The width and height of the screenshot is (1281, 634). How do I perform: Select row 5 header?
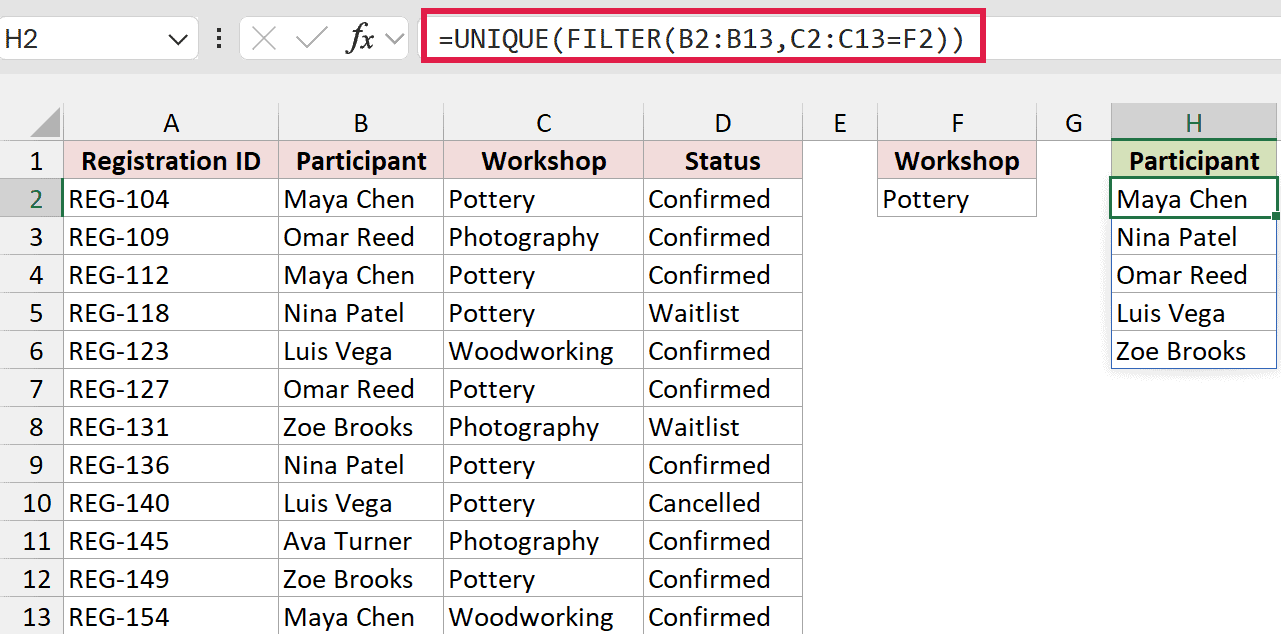point(32,313)
